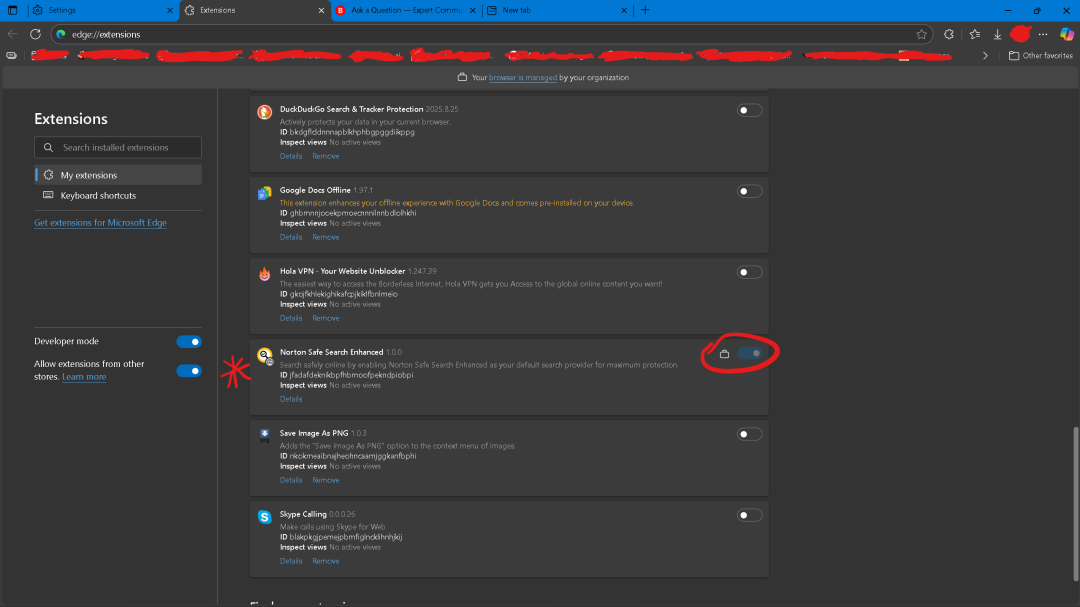Click the Save Image As PNG icon
This screenshot has height=607, width=1080.
pos(264,435)
